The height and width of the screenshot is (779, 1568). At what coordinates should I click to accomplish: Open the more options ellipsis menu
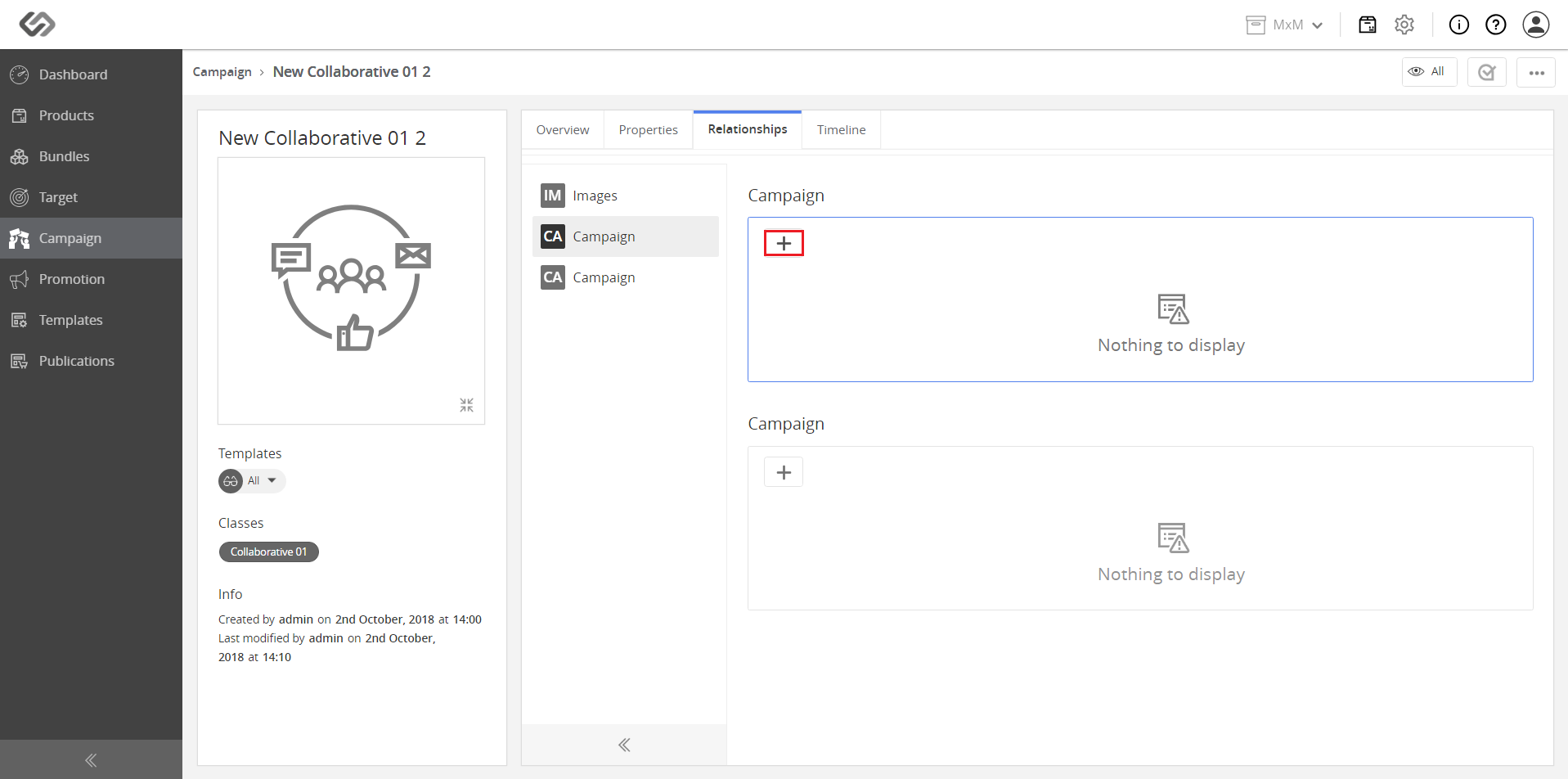(x=1536, y=72)
